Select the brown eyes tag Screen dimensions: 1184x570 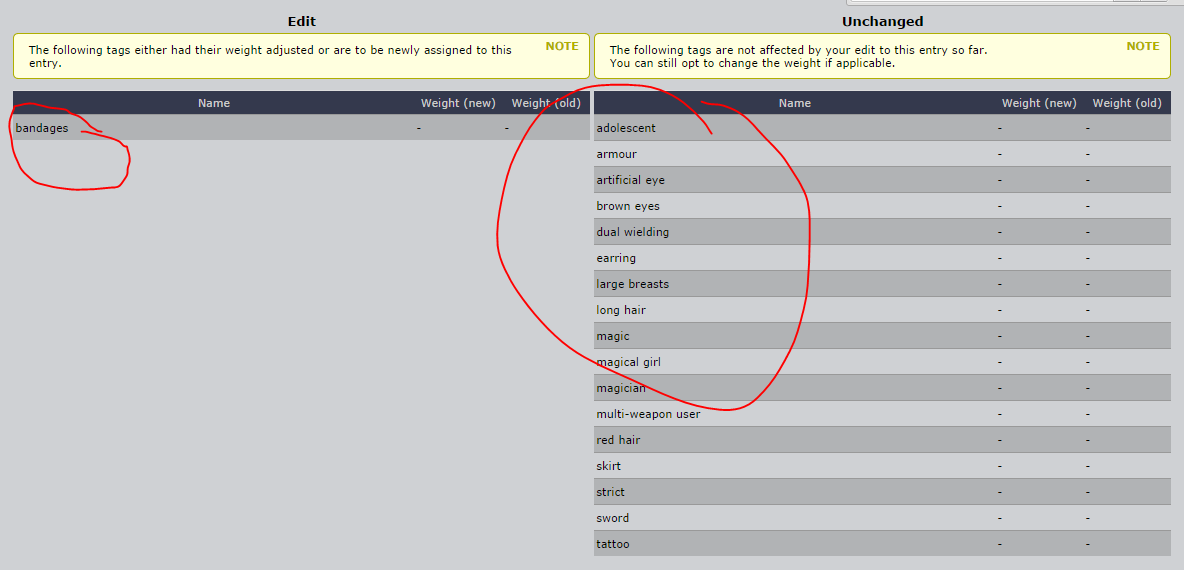pyautogui.click(x=628, y=206)
